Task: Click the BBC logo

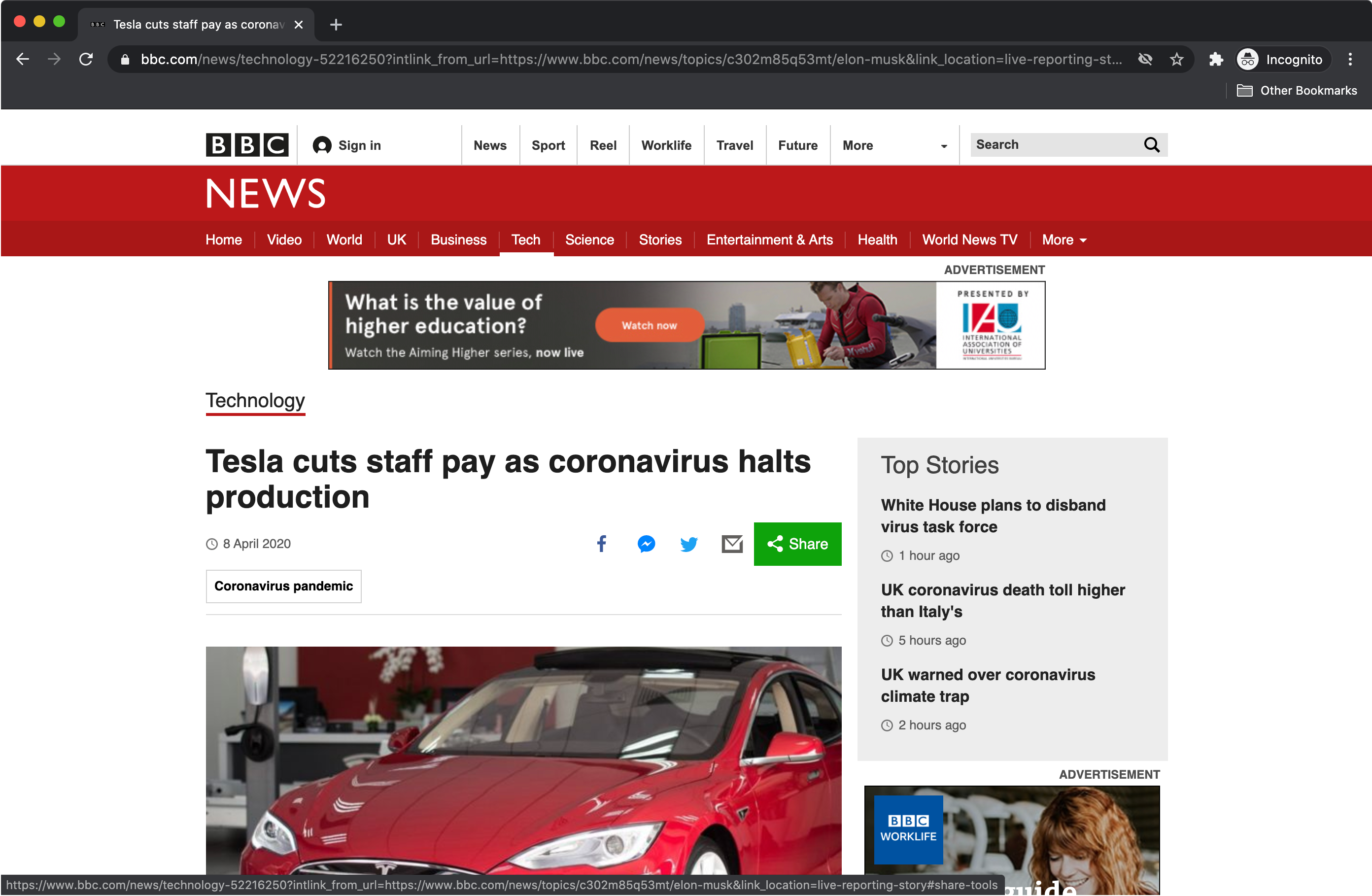Action: tap(247, 145)
